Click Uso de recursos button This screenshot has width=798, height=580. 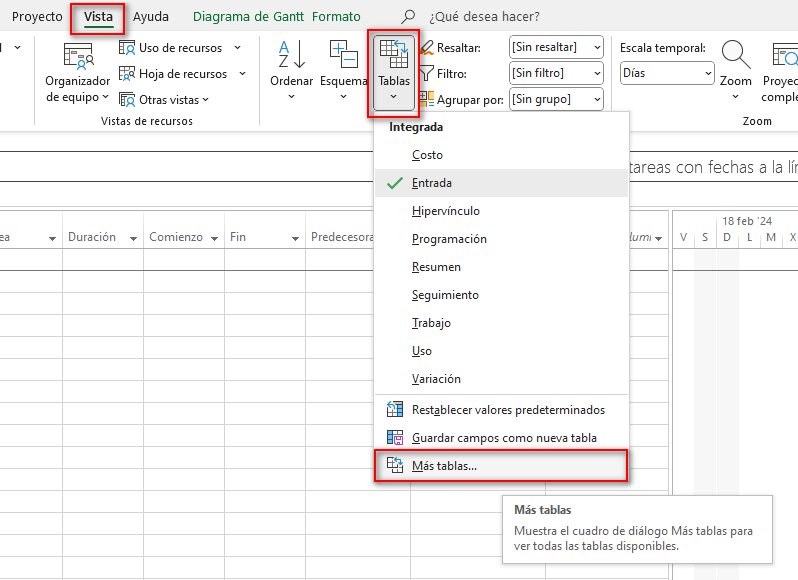180,47
